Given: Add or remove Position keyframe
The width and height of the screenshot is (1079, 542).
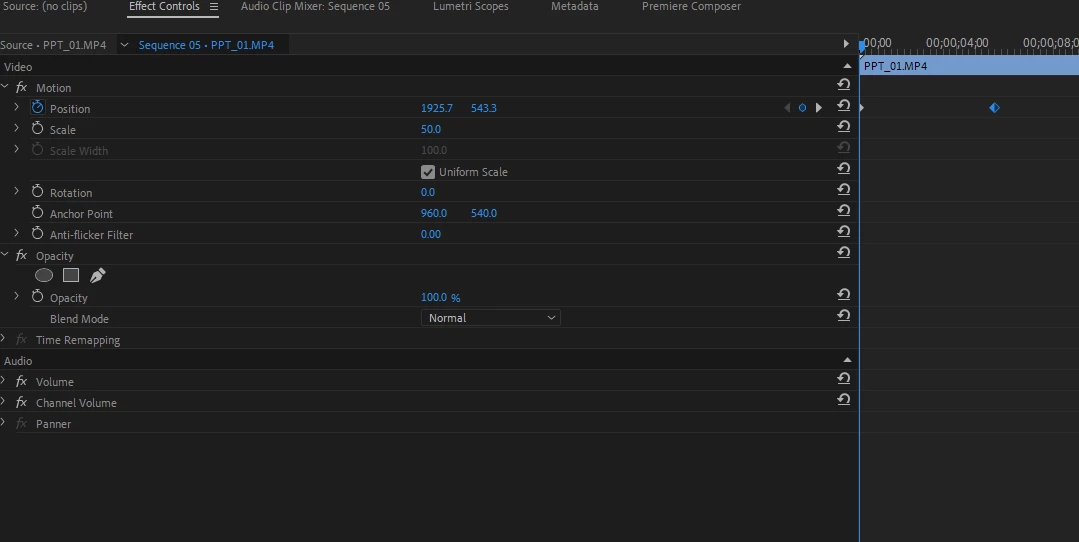Looking at the screenshot, I should 802,108.
